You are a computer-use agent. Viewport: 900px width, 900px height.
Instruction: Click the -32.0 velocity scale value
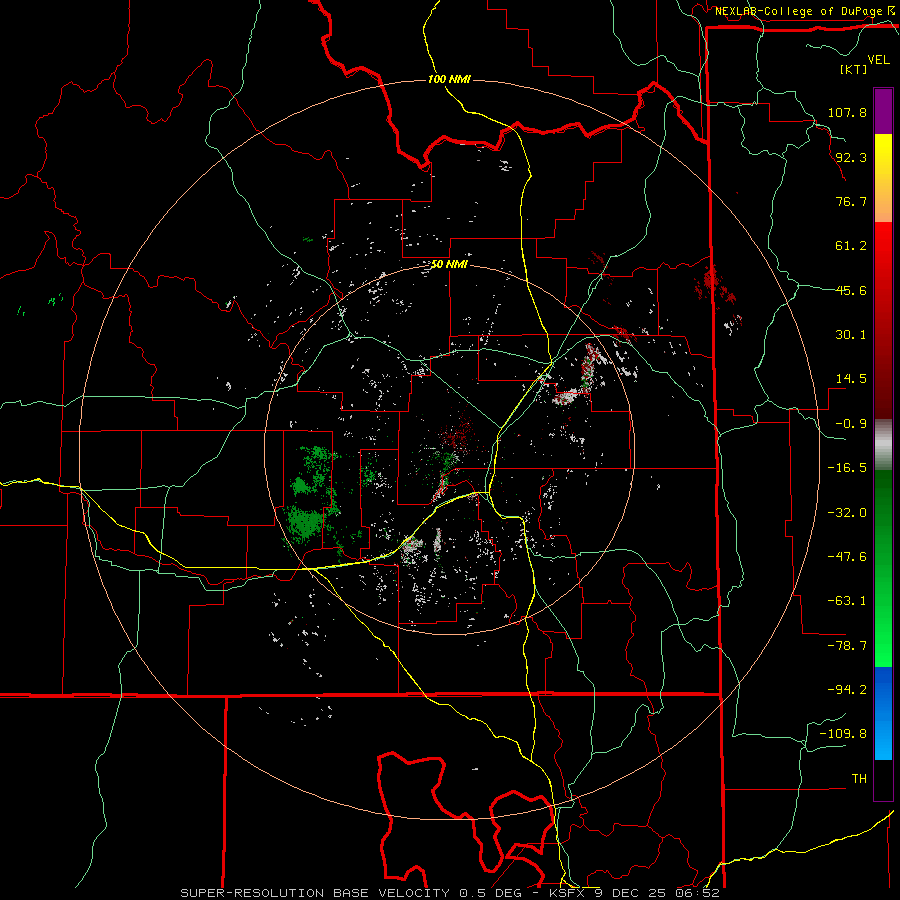coord(847,513)
